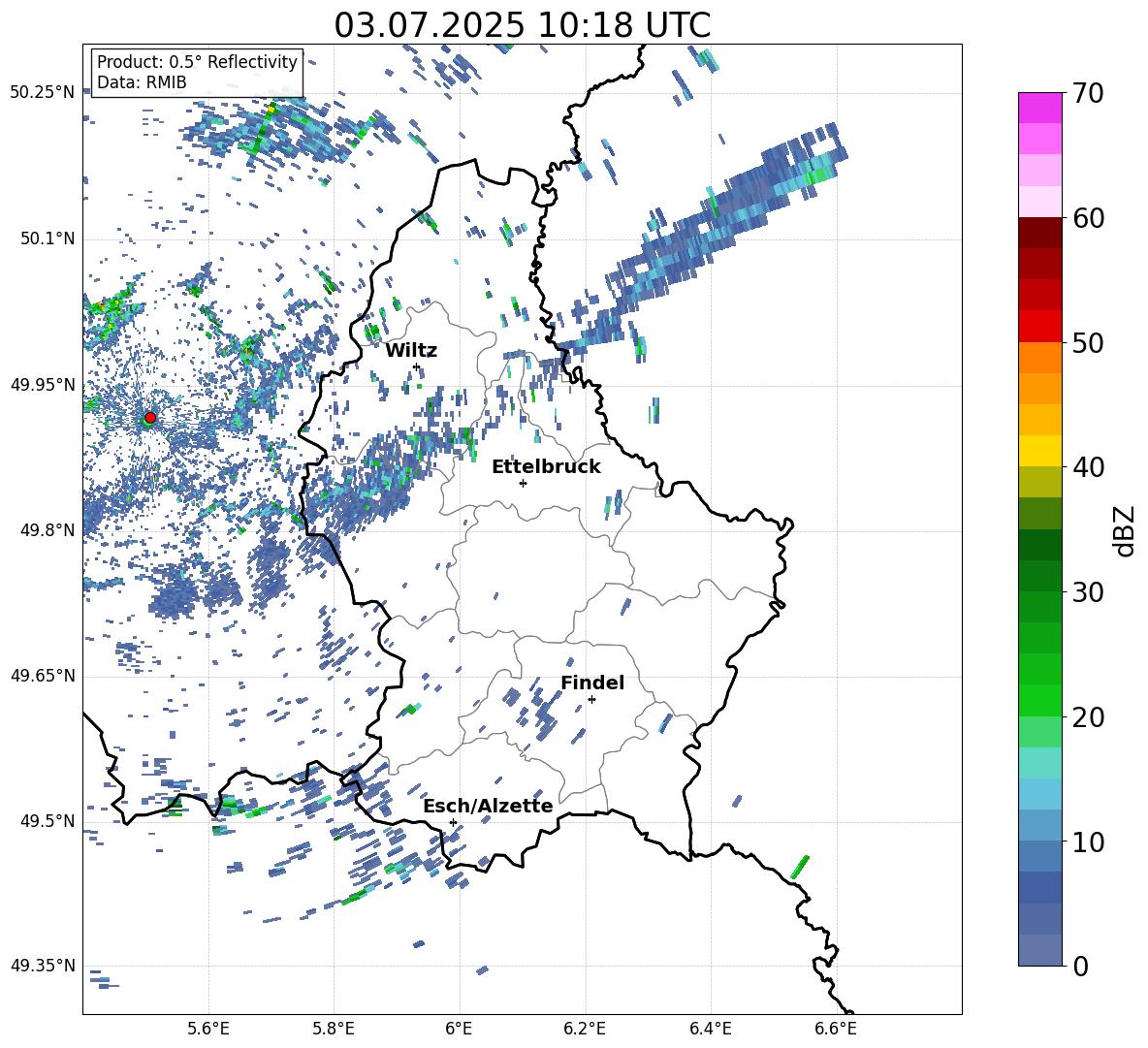Click the colorbar tick label 10

coord(1088,842)
